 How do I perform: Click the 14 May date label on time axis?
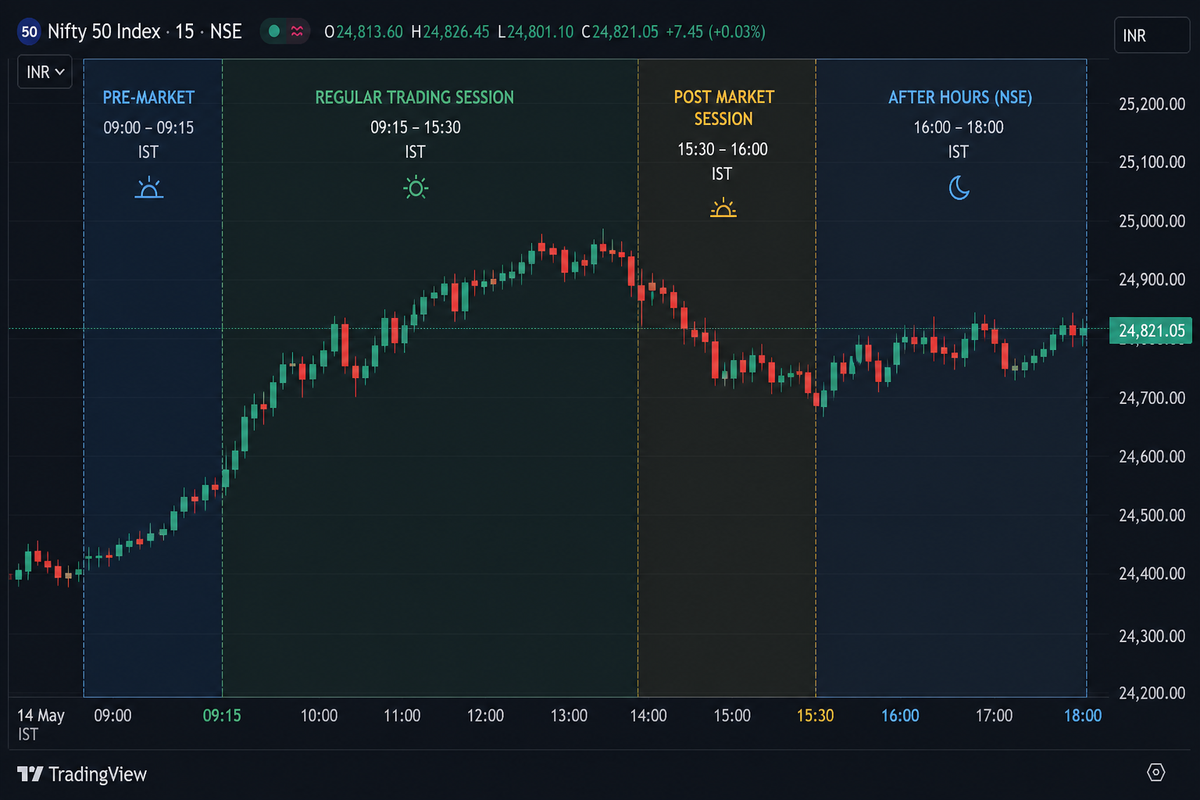coord(42,715)
